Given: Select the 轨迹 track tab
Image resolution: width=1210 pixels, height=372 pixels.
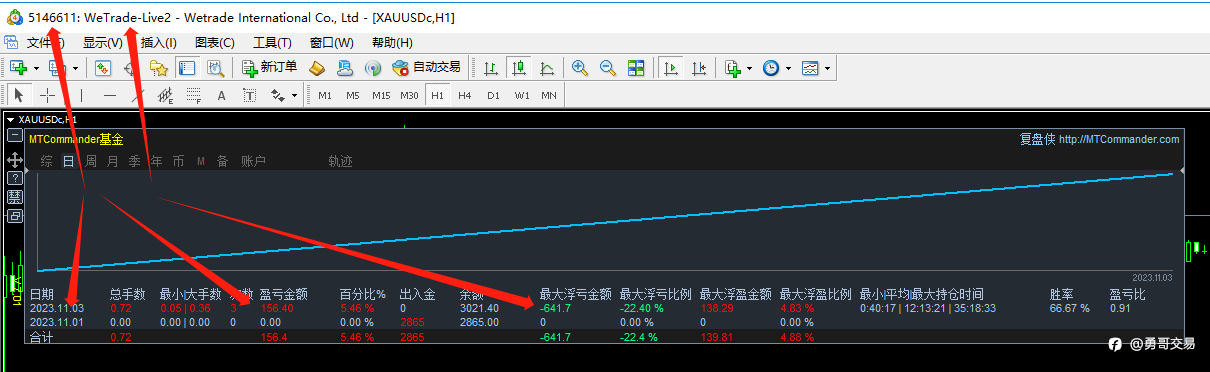Looking at the screenshot, I should point(340,161).
